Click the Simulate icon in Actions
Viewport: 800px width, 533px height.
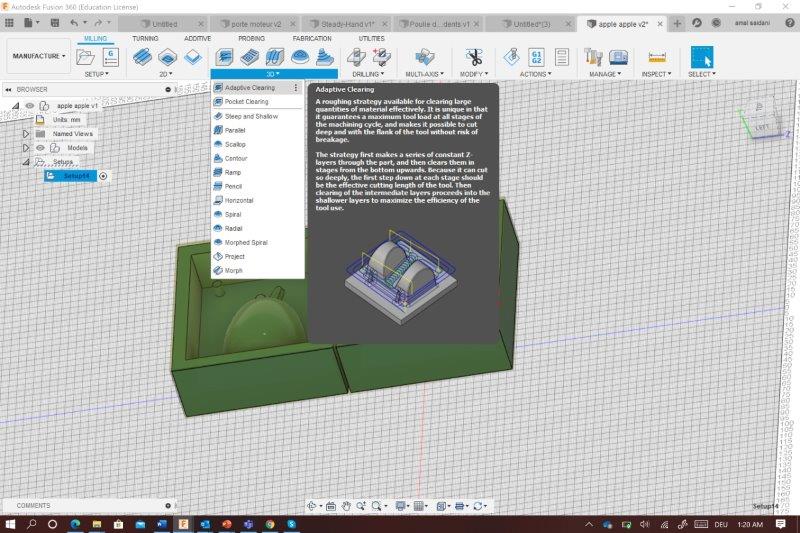[x=511, y=57]
